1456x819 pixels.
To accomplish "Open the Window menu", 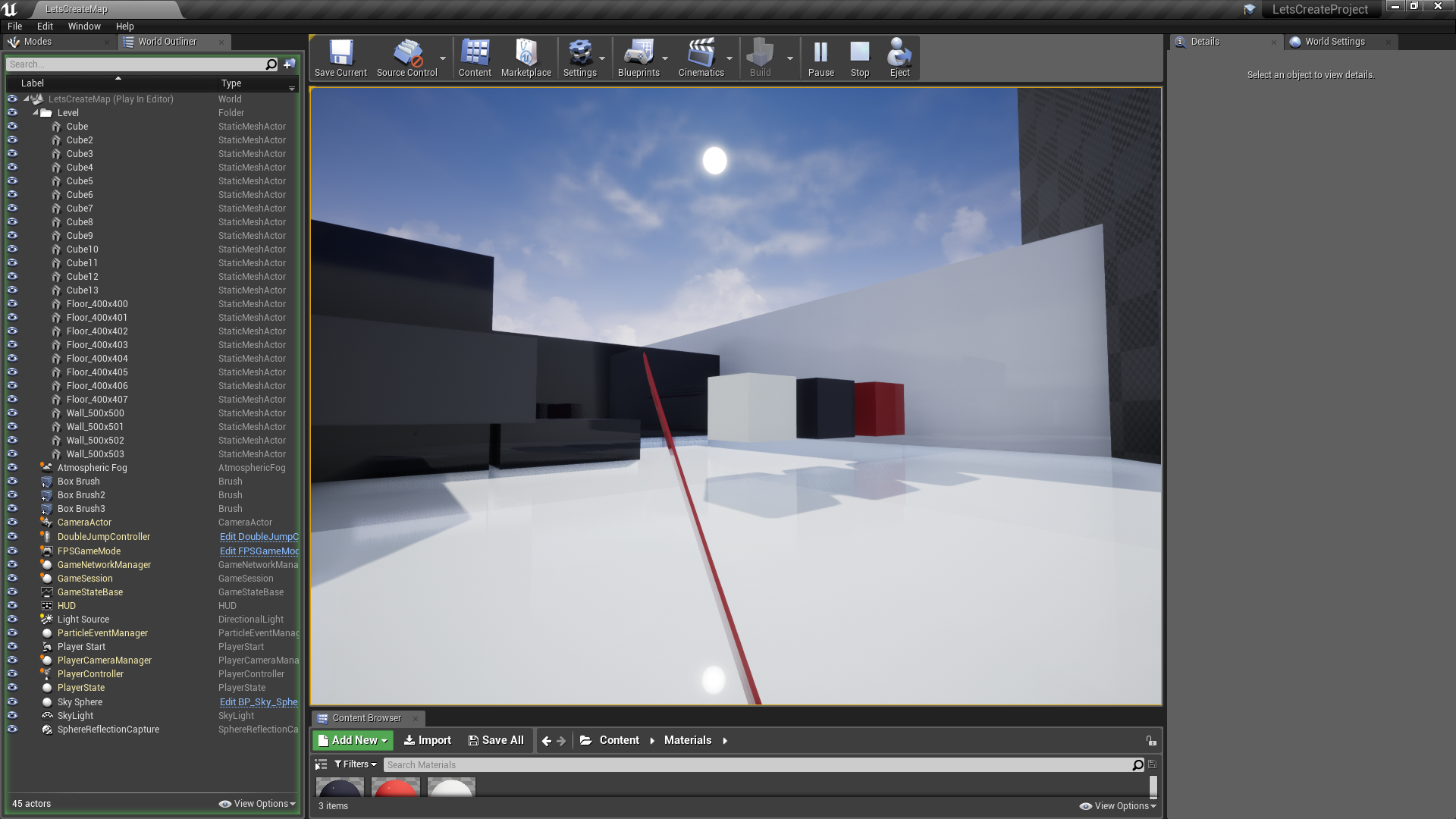I will pos(84,26).
